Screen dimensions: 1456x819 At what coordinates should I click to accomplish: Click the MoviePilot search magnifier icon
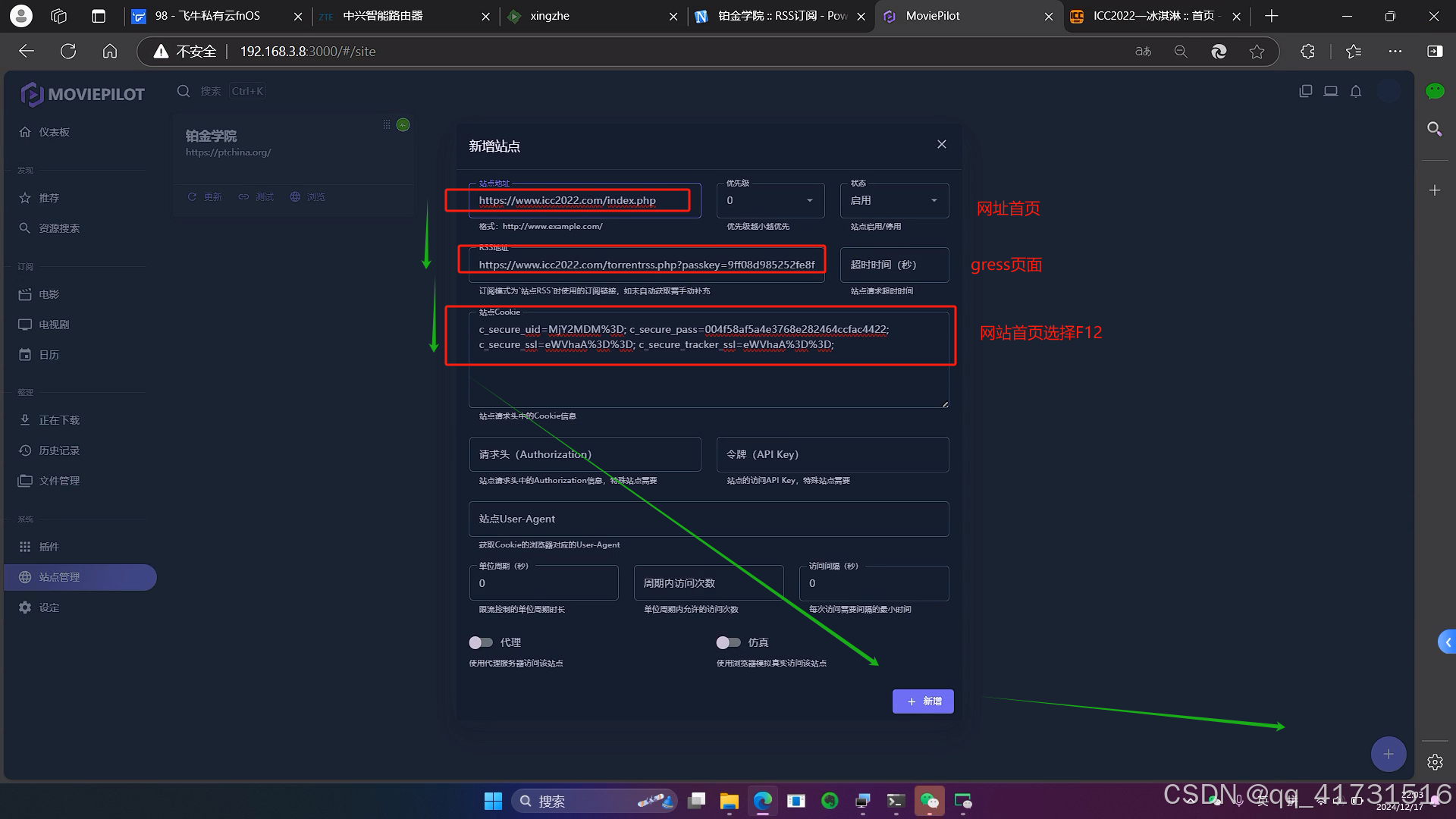point(184,92)
